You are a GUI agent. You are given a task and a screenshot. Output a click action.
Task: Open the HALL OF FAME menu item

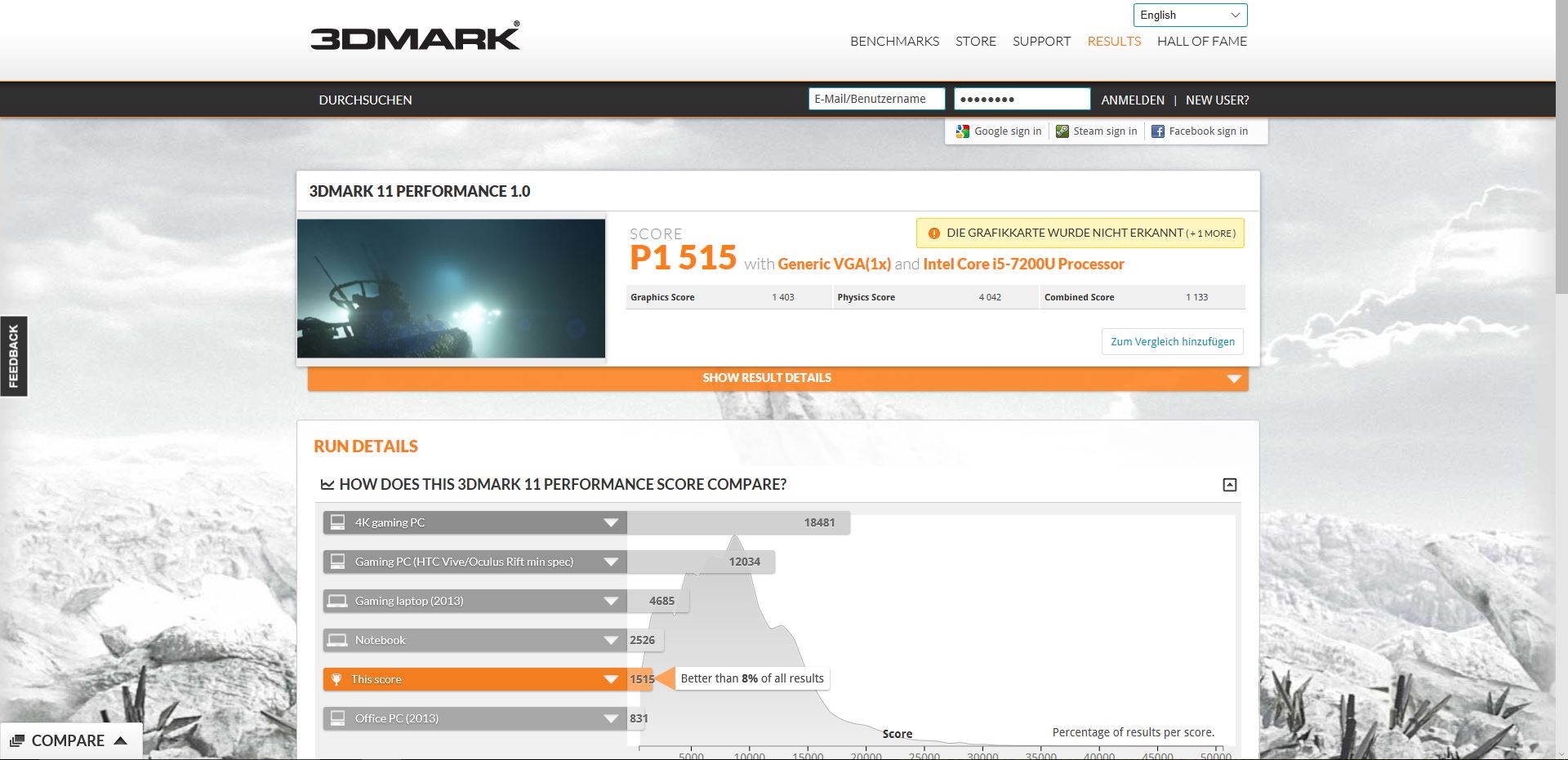coord(1202,41)
